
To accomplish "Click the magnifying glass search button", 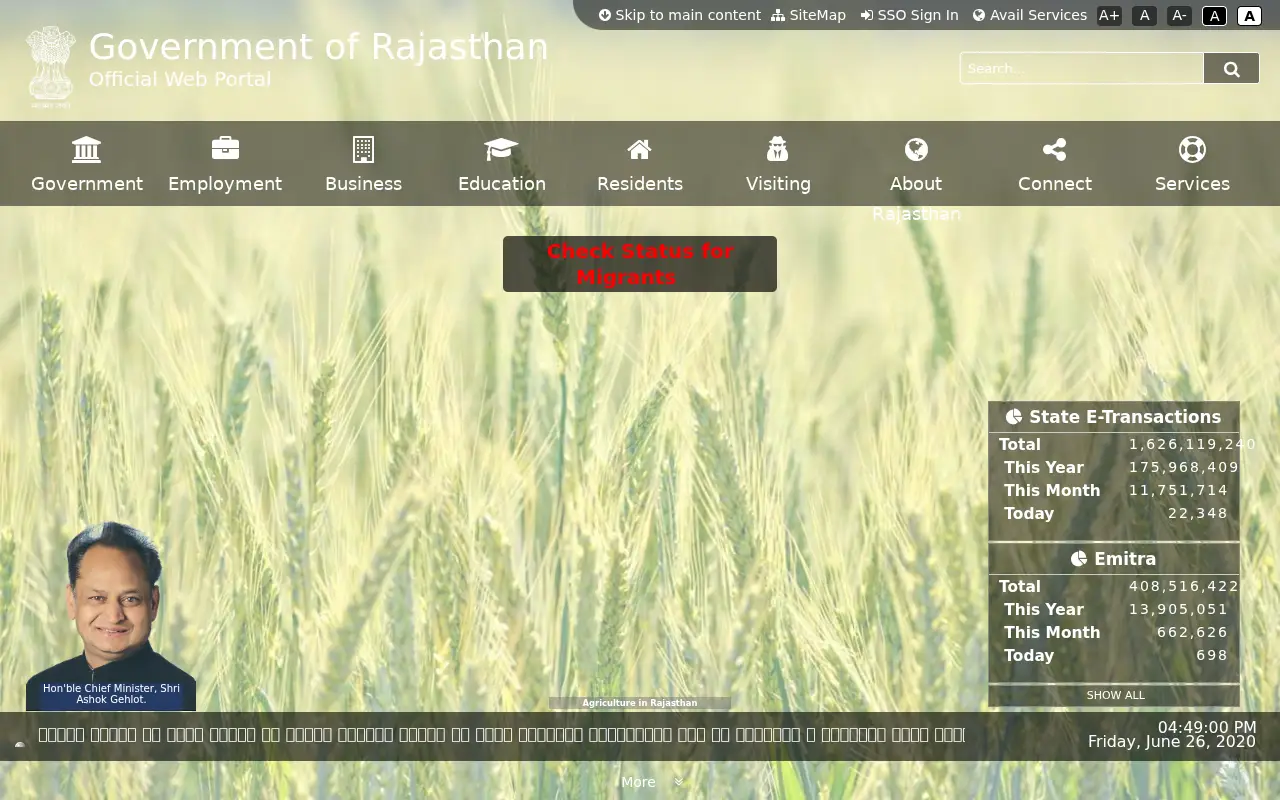I will click(x=1231, y=68).
